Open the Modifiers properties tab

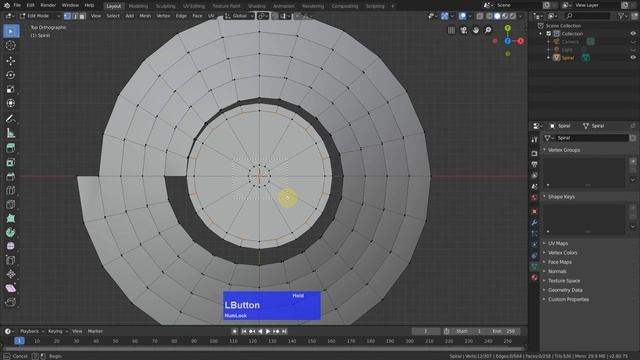pos(534,222)
